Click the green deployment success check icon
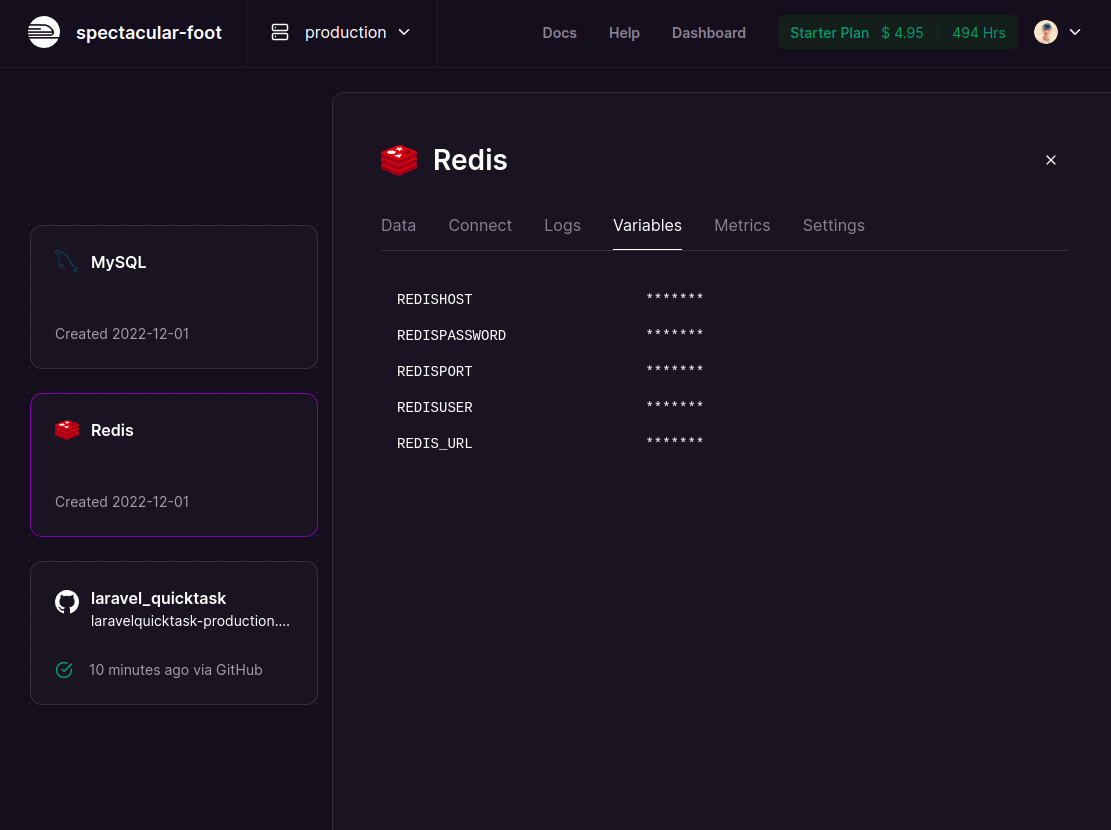Viewport: 1111px width, 830px height. click(x=64, y=670)
